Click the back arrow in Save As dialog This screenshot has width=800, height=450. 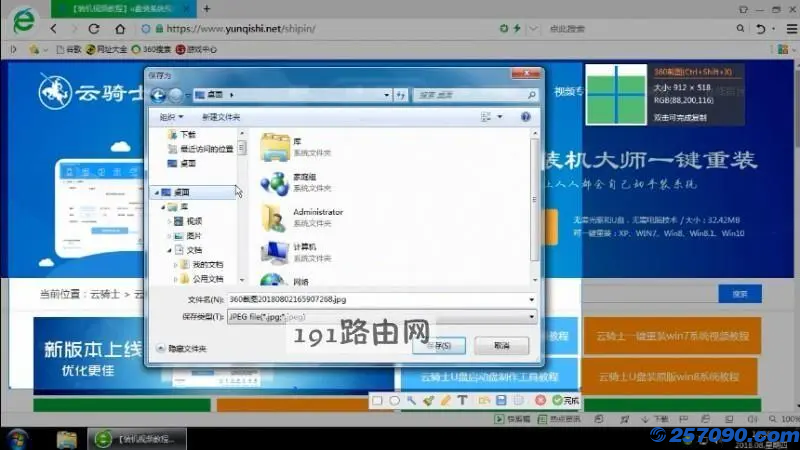157,95
